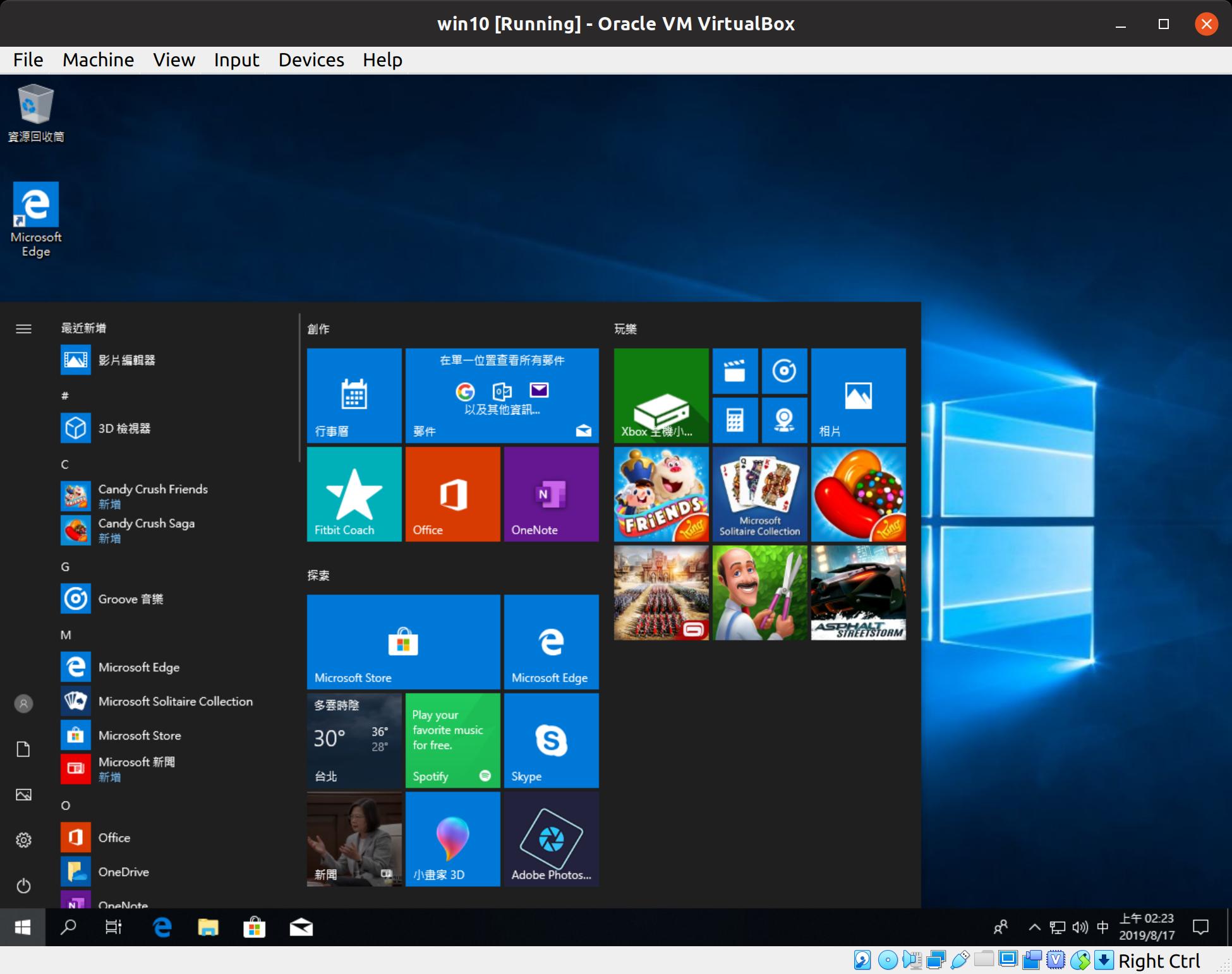
Task: Open Video Editor in the app list
Action: click(174, 360)
